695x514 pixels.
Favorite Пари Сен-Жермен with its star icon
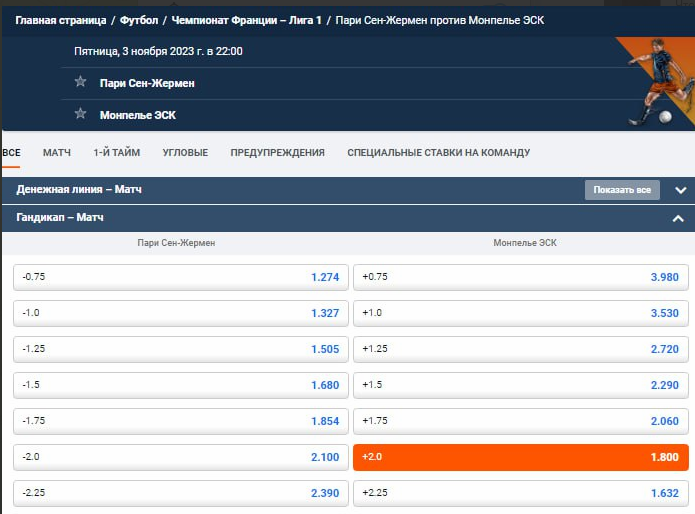[80, 82]
